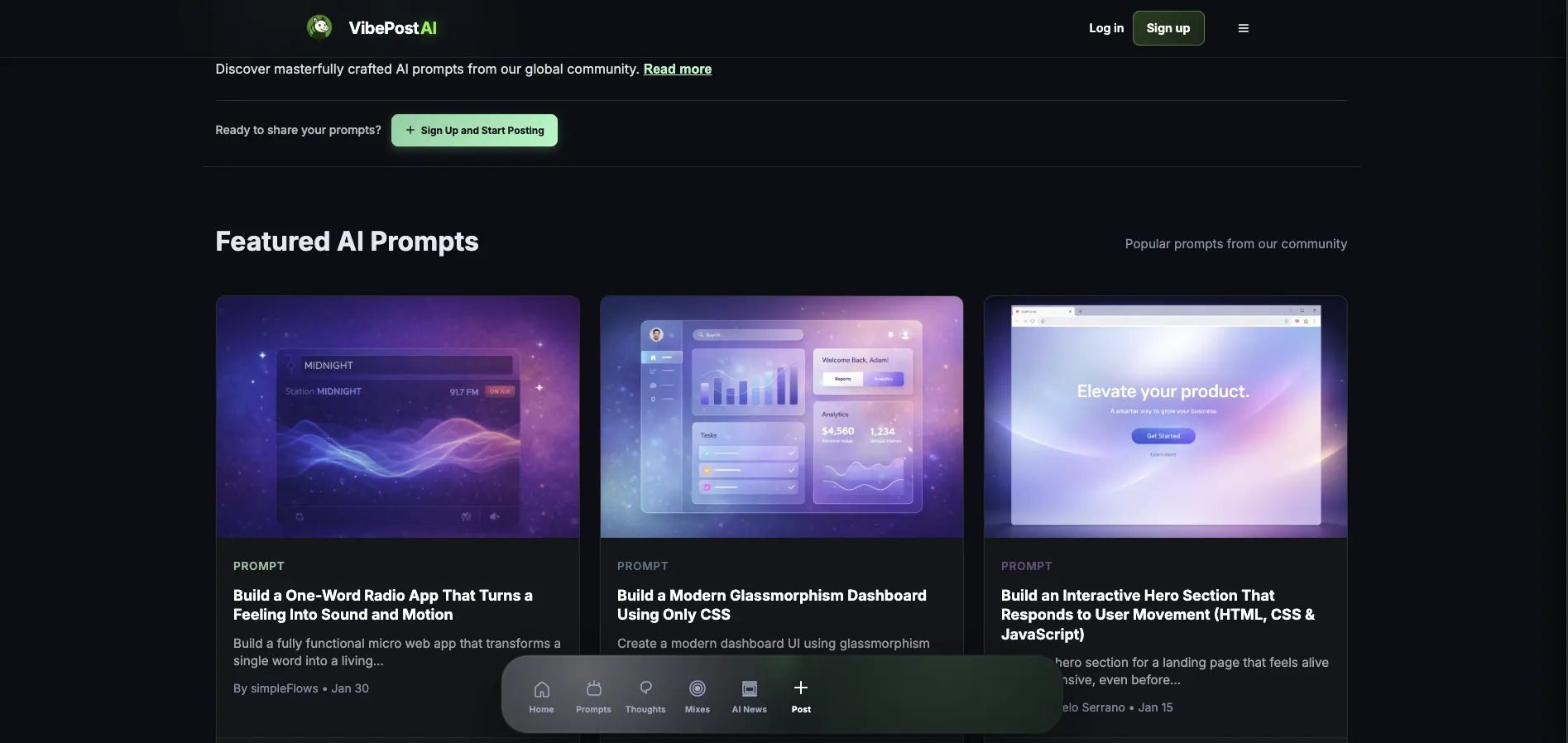The height and width of the screenshot is (743, 1568).
Task: Open 'Build a One-Word Radio App' prompt title
Action: (x=383, y=605)
